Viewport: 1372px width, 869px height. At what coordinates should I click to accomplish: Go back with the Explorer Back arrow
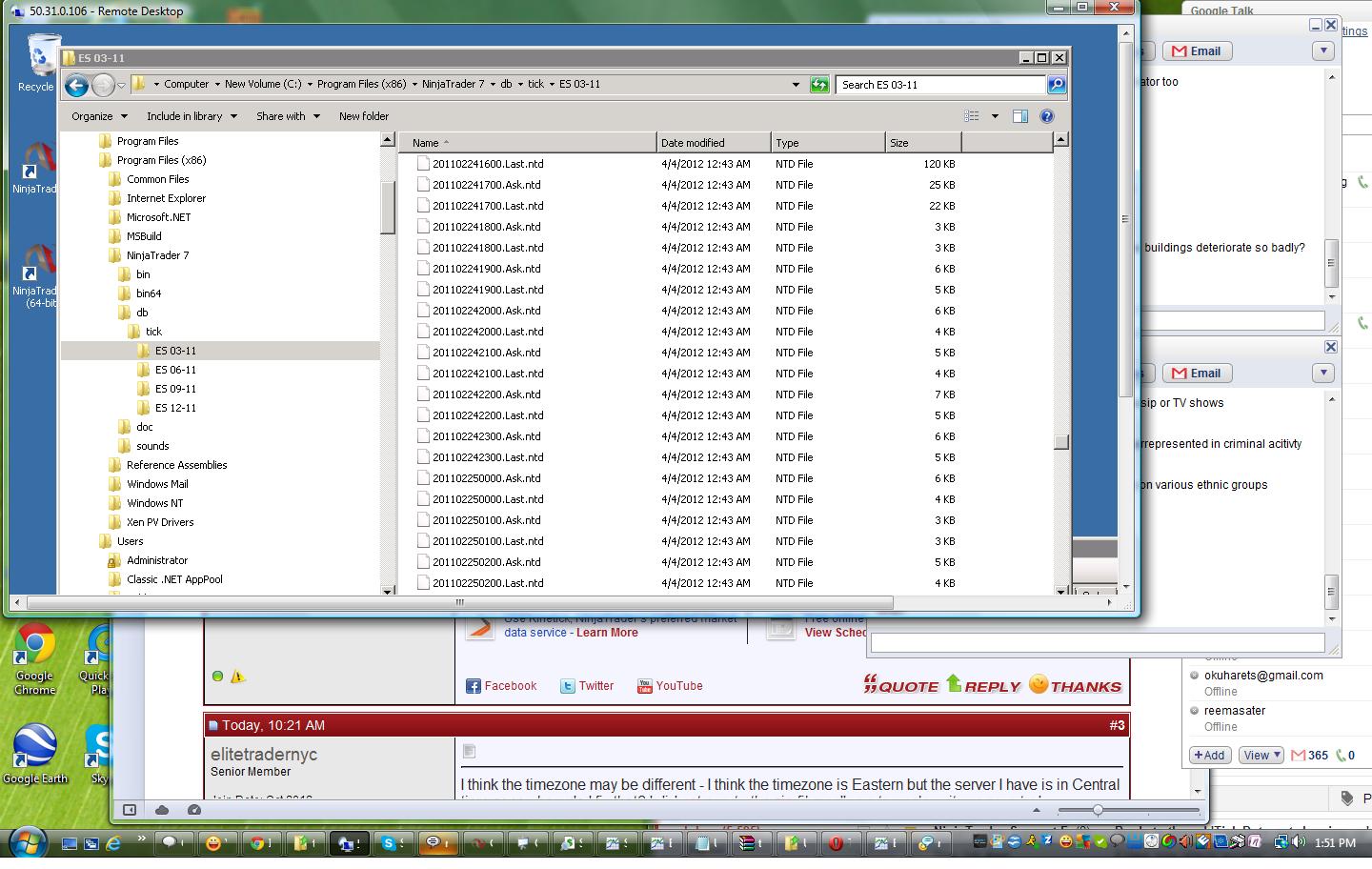[x=76, y=85]
